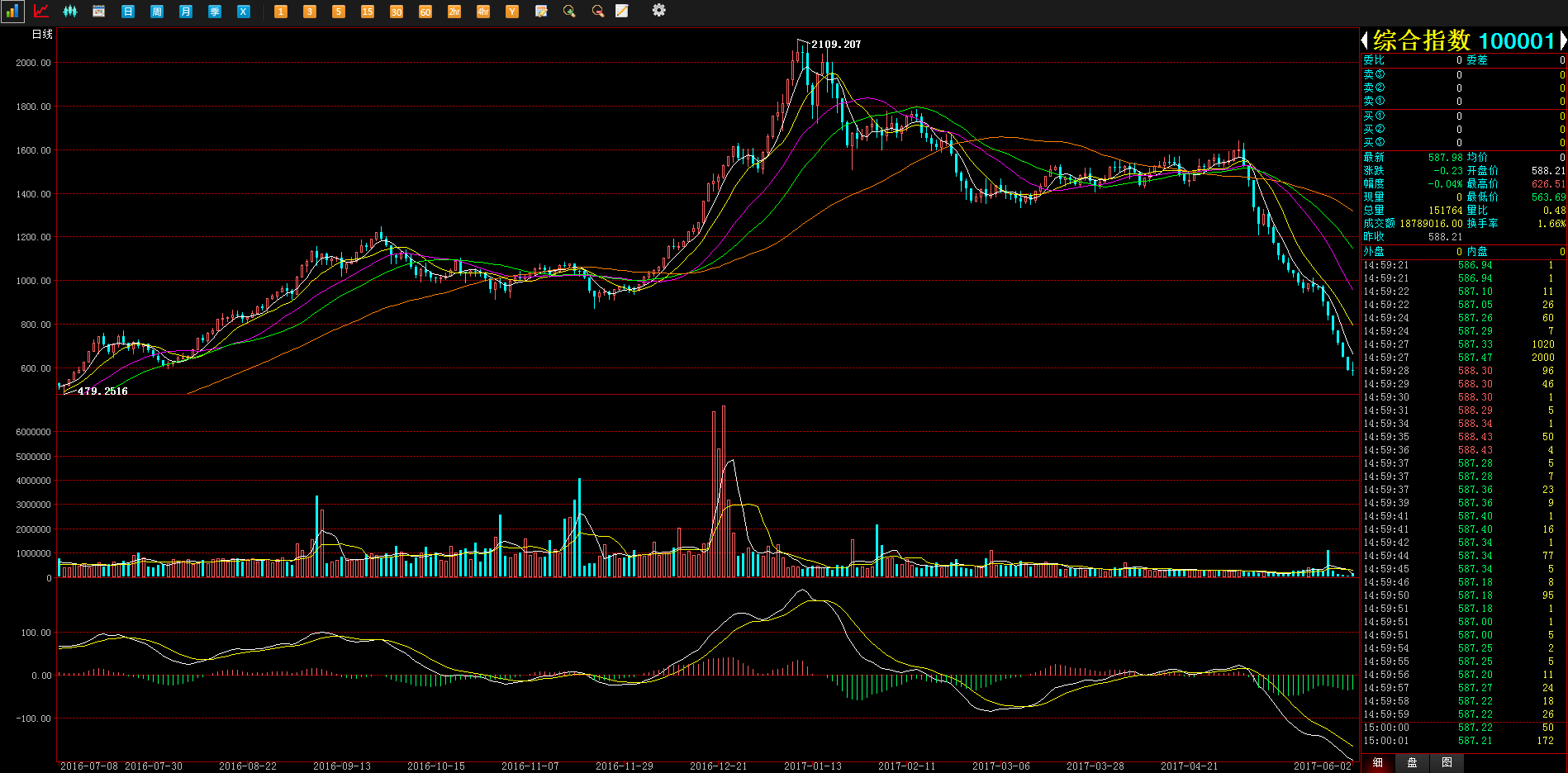Select the bar chart view icon
The height and width of the screenshot is (773, 1568).
coord(12,11)
